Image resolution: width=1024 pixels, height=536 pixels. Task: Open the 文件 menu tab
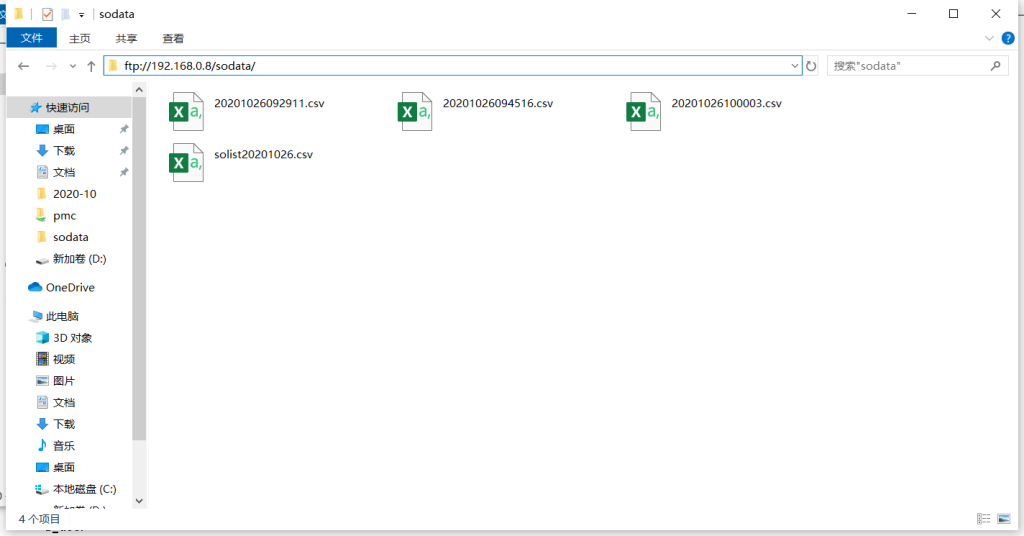(x=32, y=38)
